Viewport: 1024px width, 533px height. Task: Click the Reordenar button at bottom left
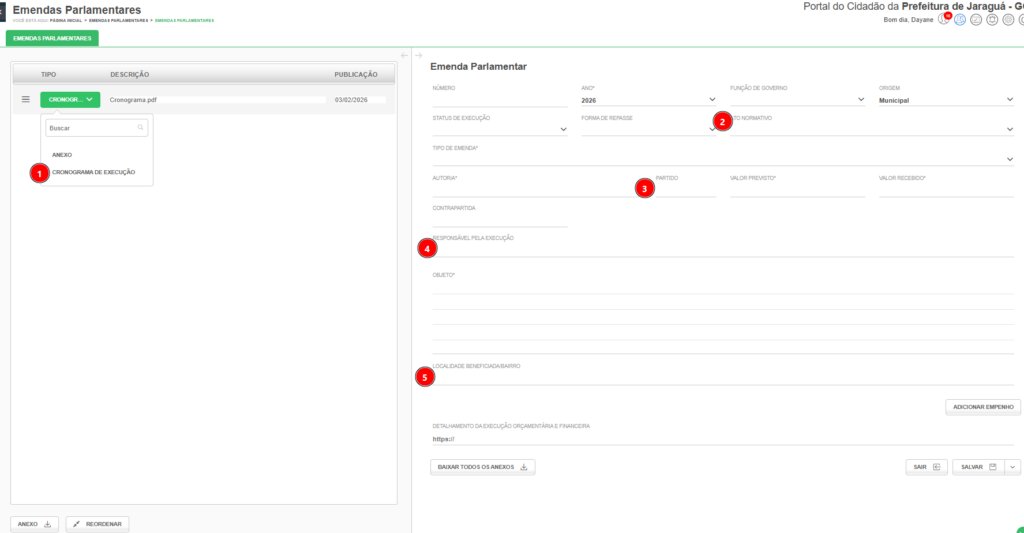[x=97, y=524]
